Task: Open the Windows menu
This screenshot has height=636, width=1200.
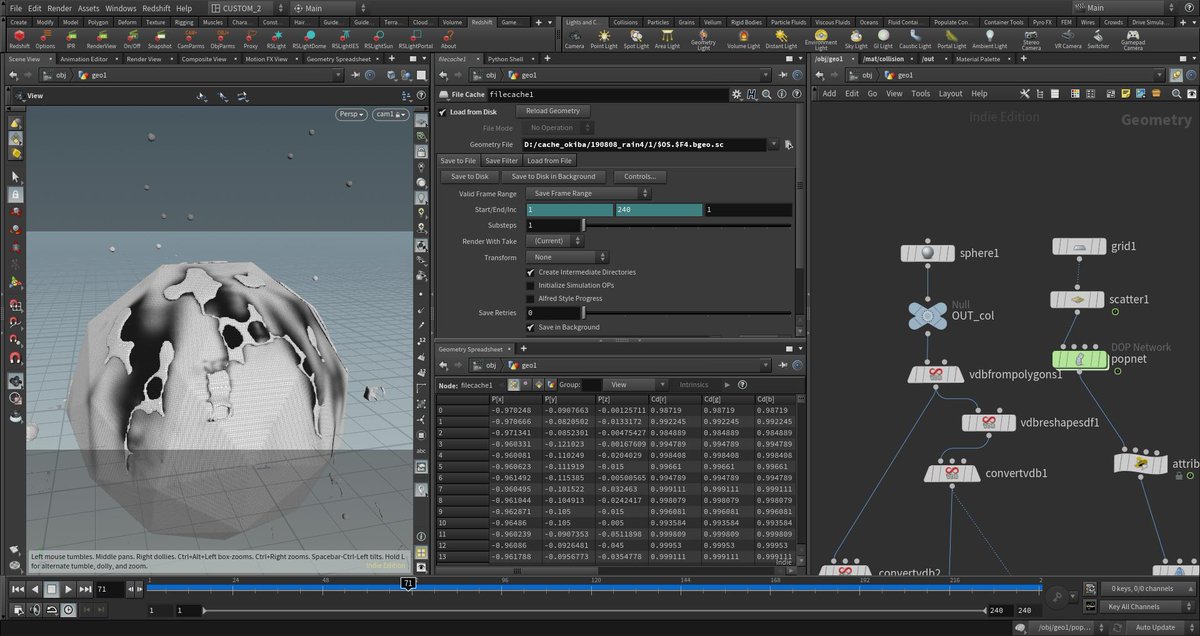Action: [120, 8]
